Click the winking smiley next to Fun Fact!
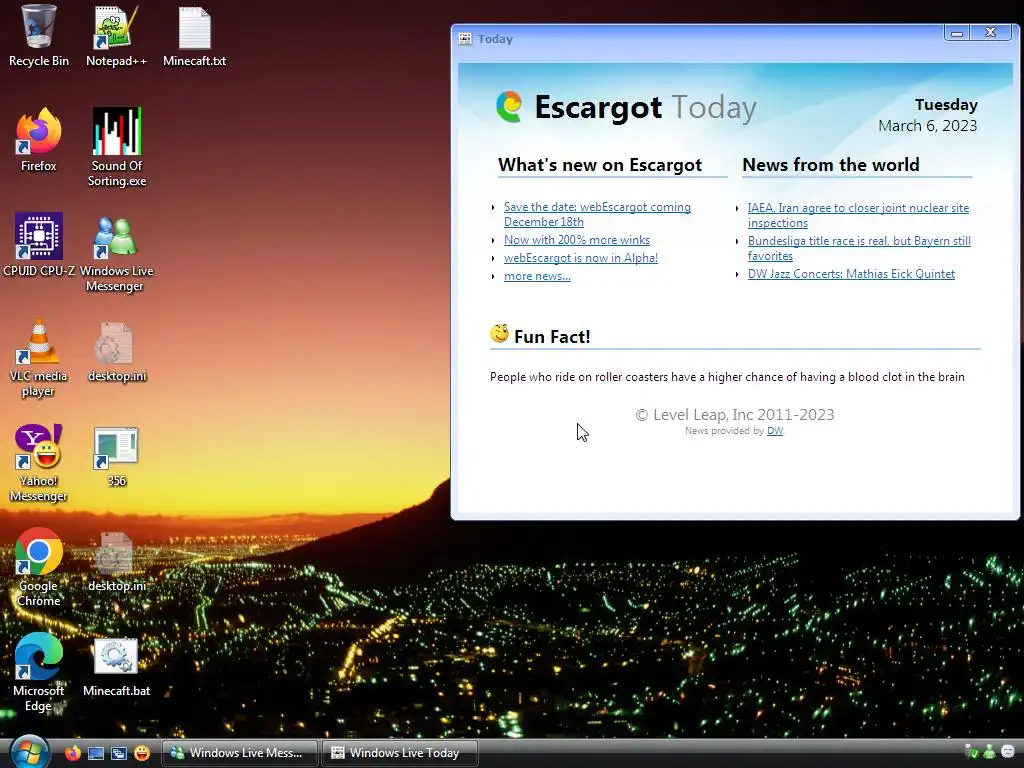The width and height of the screenshot is (1024, 768). click(x=500, y=334)
